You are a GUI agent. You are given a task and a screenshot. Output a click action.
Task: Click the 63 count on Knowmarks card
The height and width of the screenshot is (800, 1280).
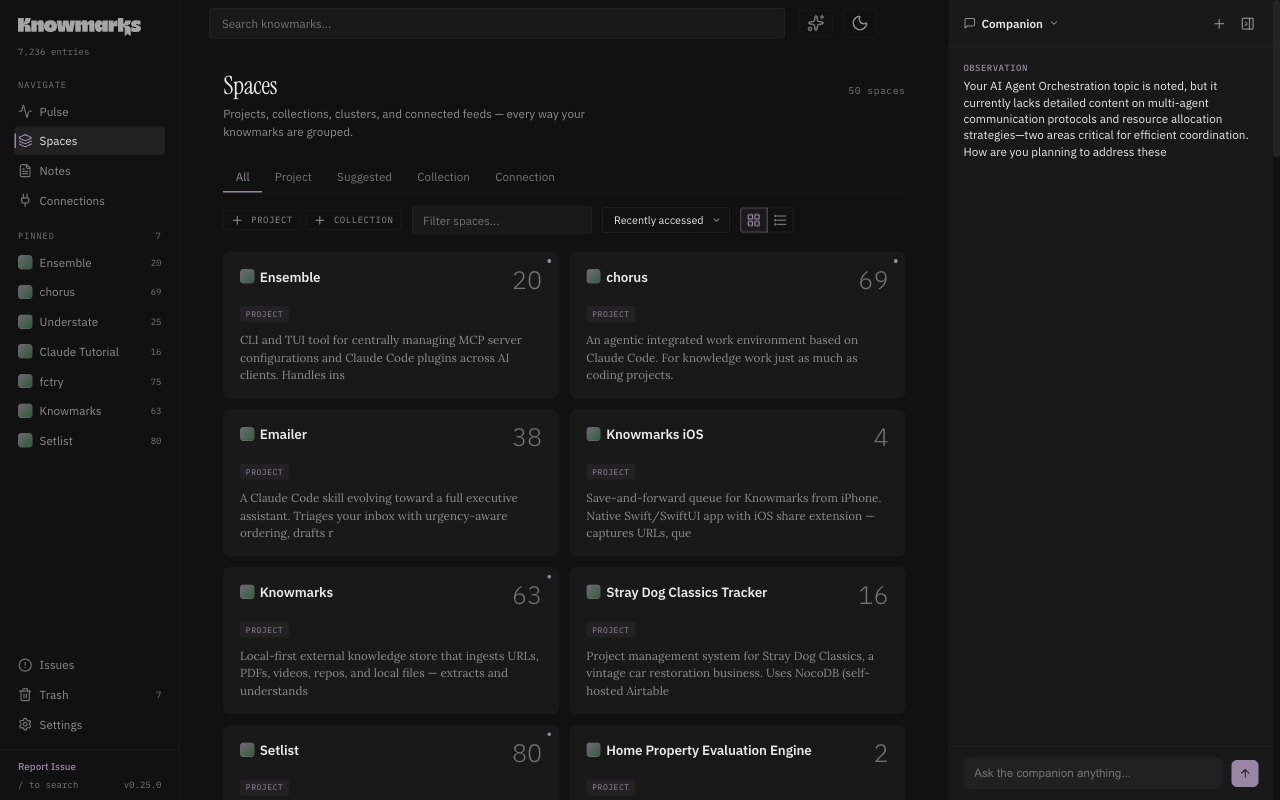click(x=527, y=595)
